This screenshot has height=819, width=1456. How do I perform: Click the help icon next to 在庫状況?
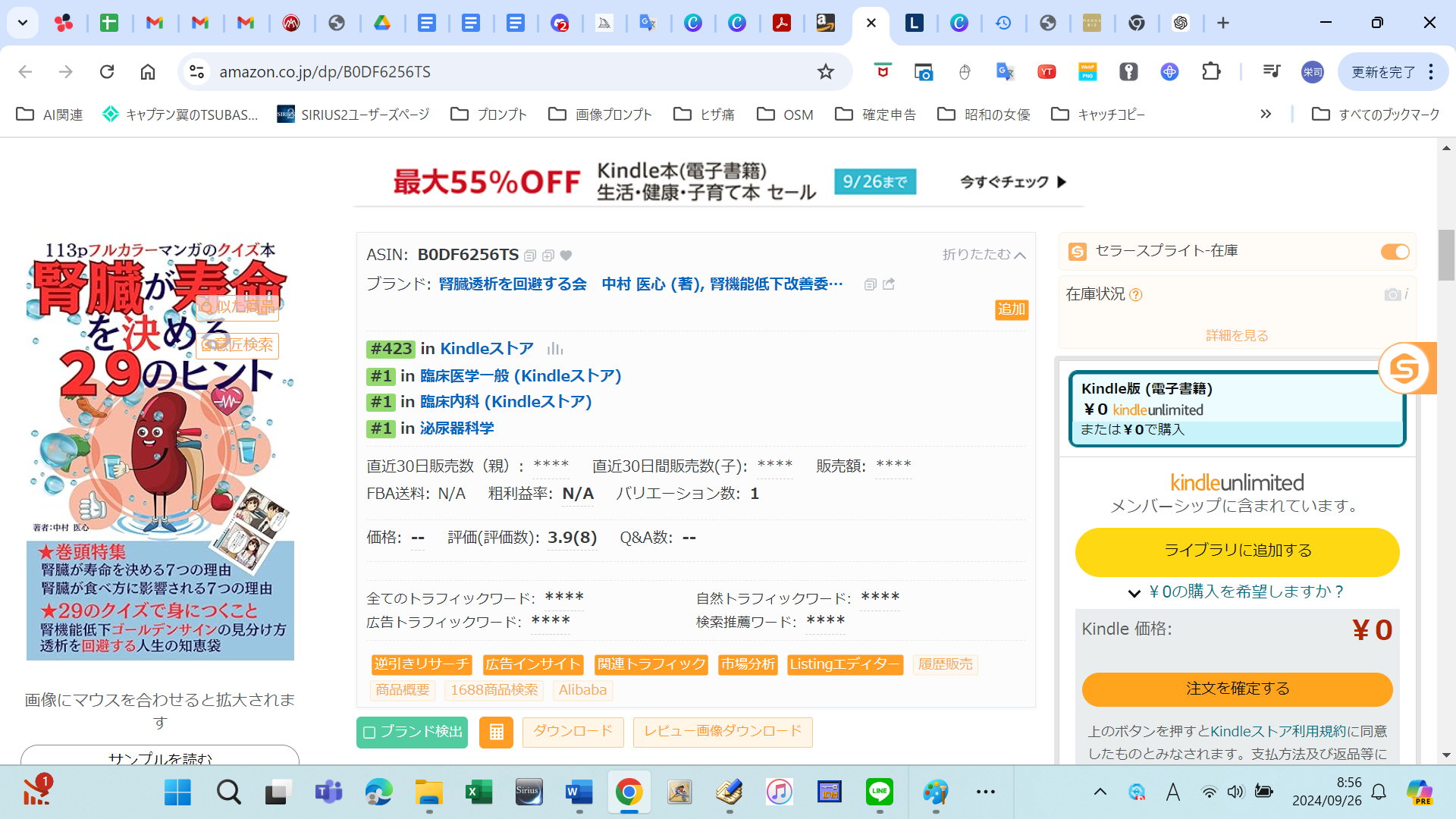tap(1136, 295)
